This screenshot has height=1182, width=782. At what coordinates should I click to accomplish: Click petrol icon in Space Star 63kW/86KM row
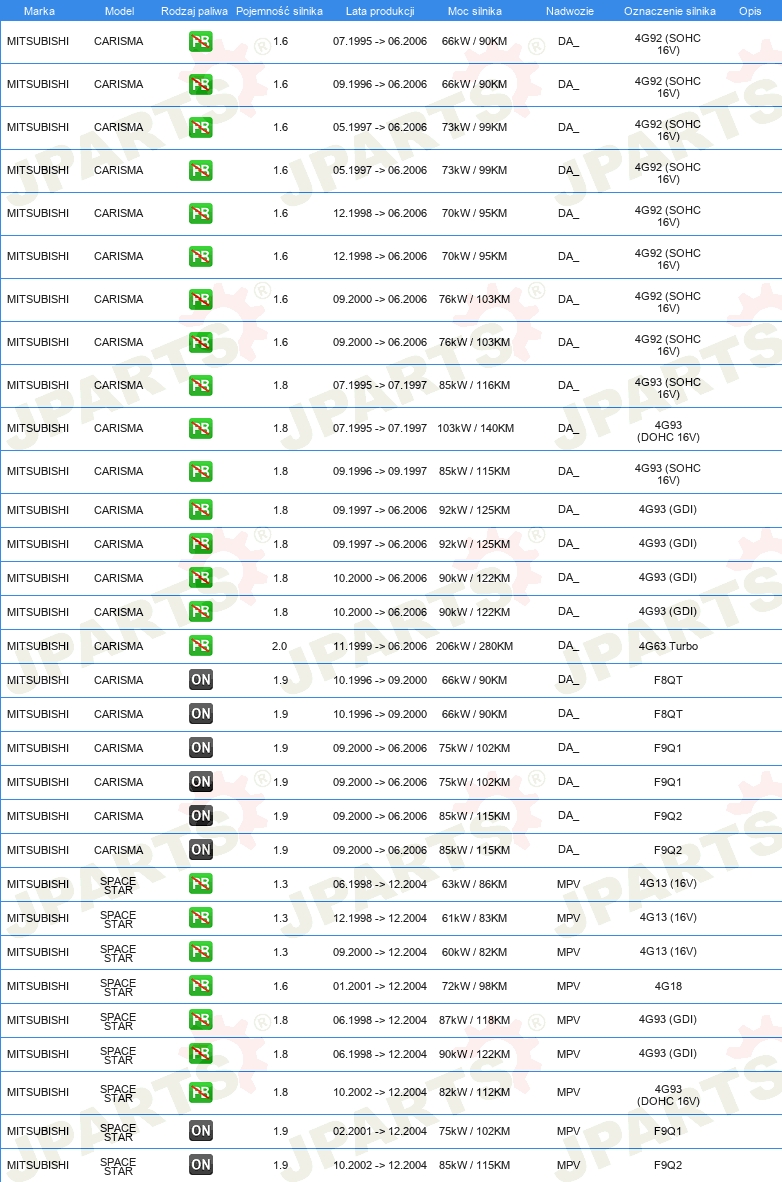(201, 883)
